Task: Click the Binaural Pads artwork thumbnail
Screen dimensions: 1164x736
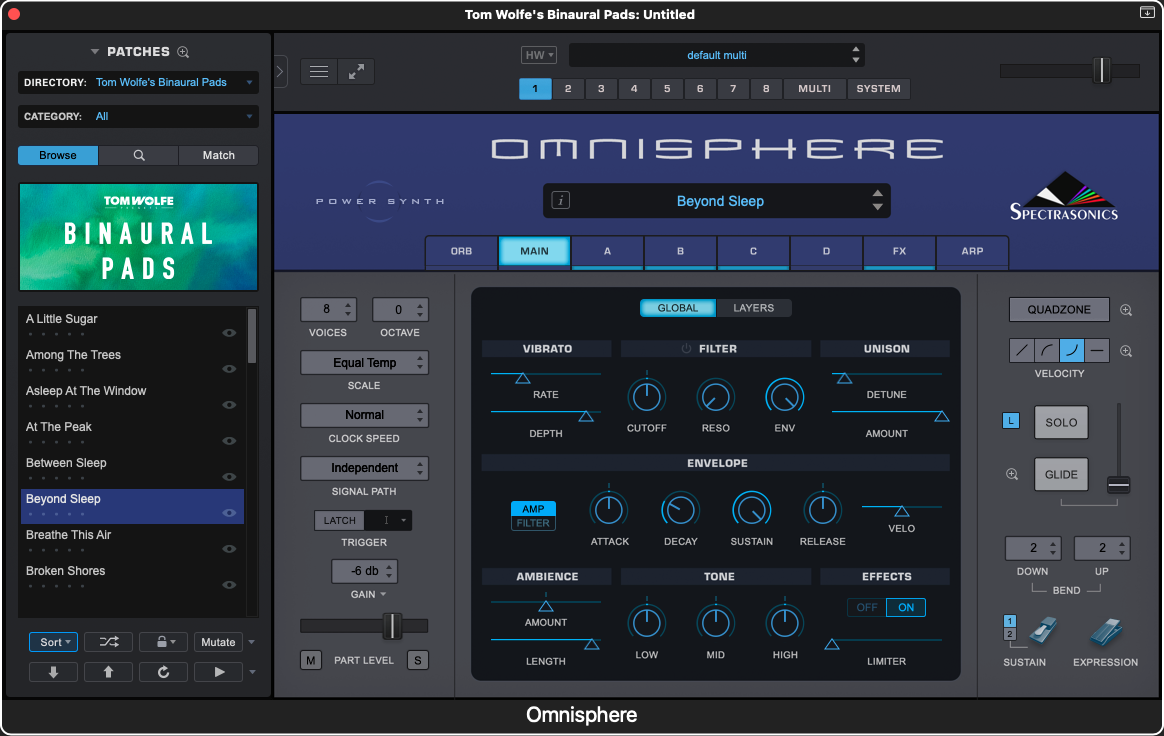Action: (138, 237)
